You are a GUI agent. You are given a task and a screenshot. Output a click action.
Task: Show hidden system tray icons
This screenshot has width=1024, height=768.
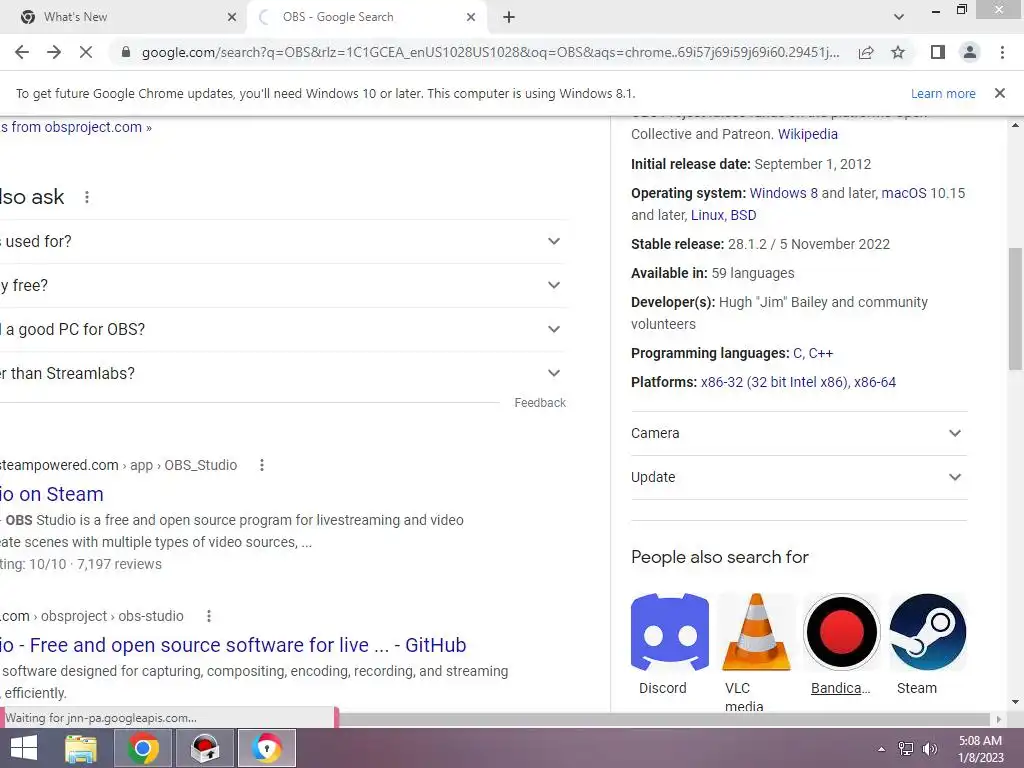coord(882,749)
